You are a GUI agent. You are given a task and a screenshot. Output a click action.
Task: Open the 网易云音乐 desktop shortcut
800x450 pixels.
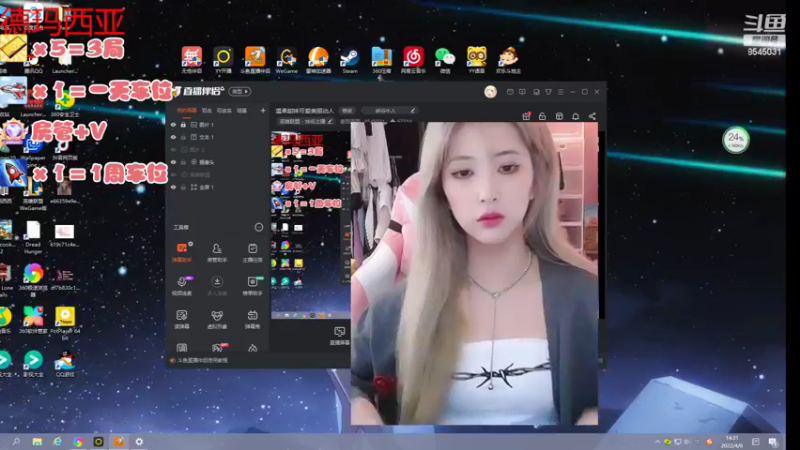[413, 60]
